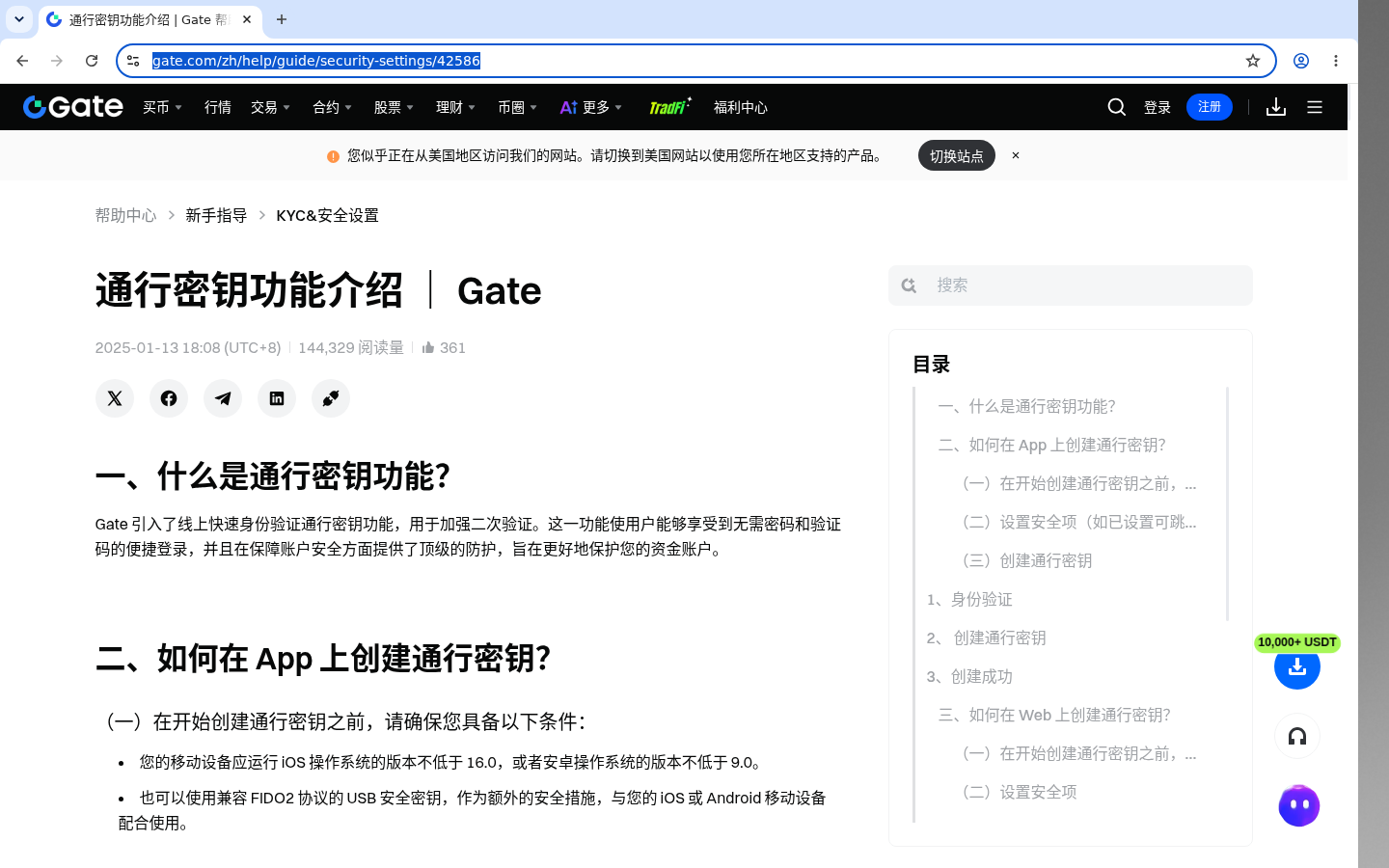Click the help search input field

tap(1071, 285)
